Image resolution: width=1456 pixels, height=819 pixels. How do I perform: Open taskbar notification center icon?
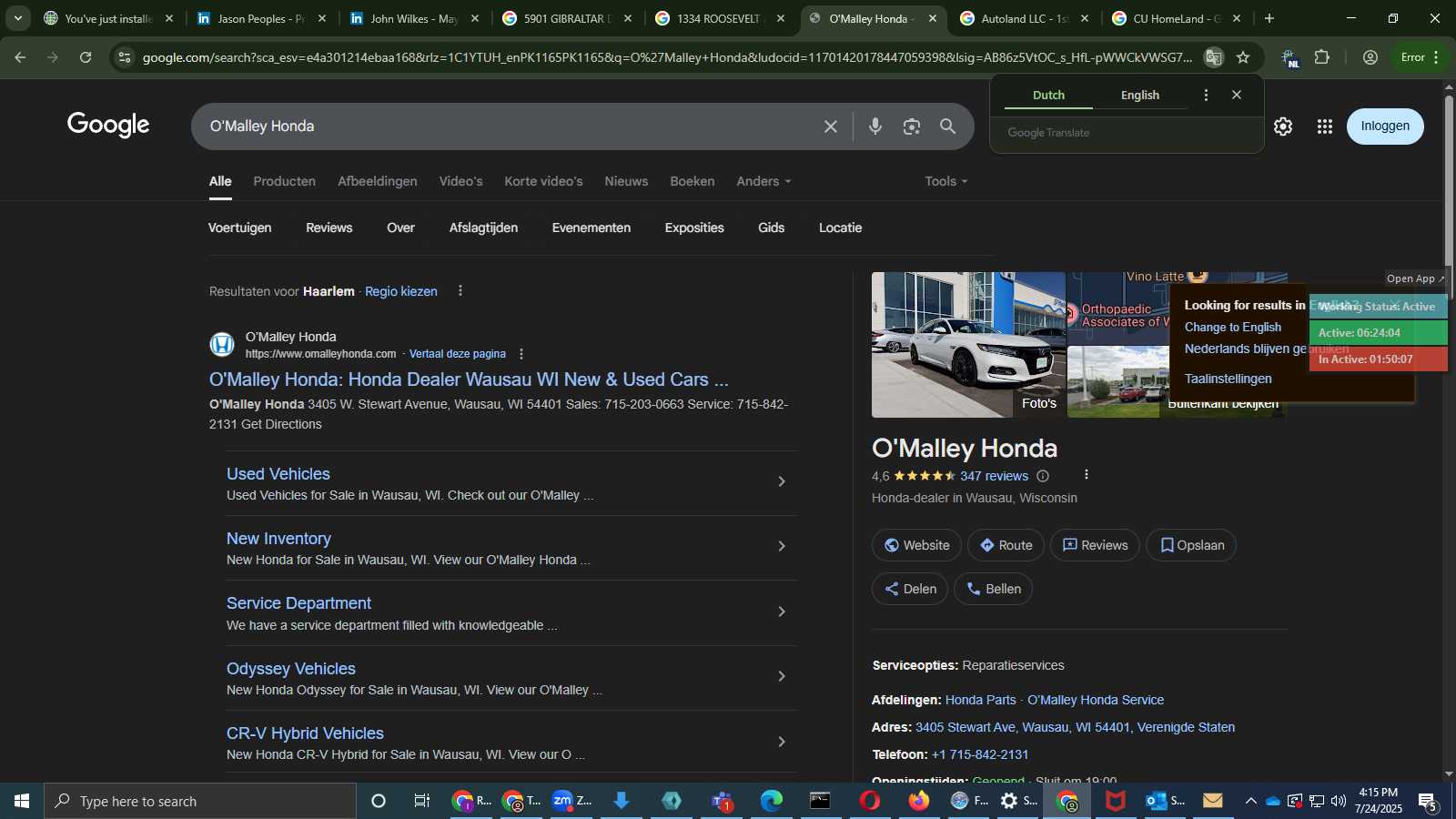point(1428,802)
